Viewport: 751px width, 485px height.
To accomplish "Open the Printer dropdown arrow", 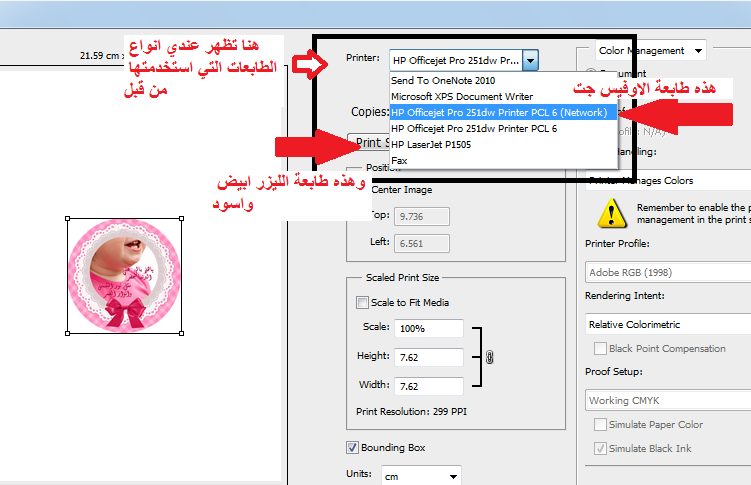I will (530, 60).
